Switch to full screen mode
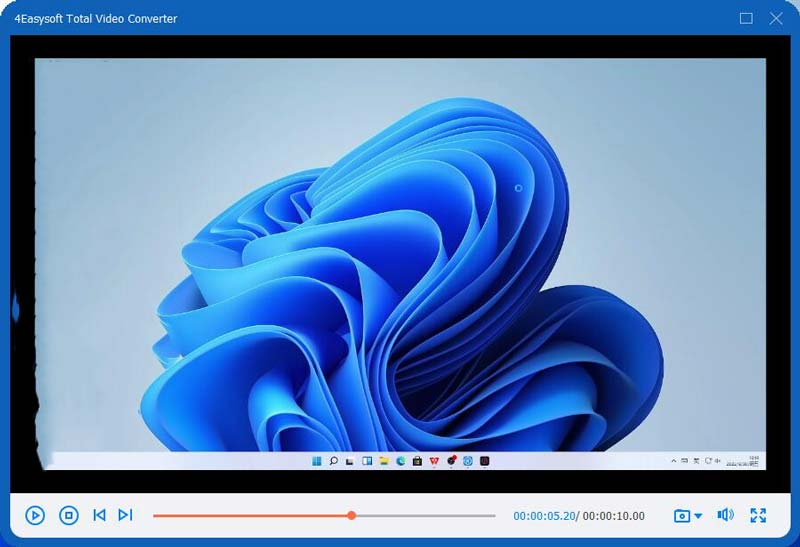Screen dimensions: 800x547 point(758,515)
